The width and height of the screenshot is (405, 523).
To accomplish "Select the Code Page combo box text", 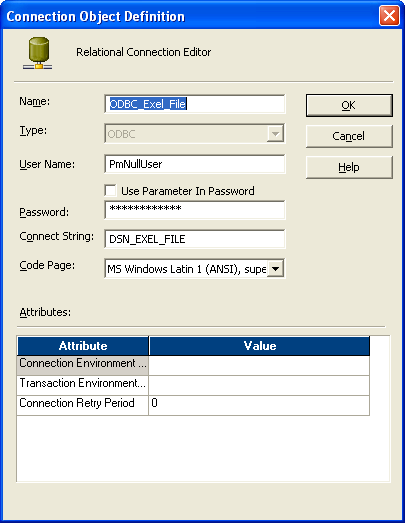I will pos(186,269).
